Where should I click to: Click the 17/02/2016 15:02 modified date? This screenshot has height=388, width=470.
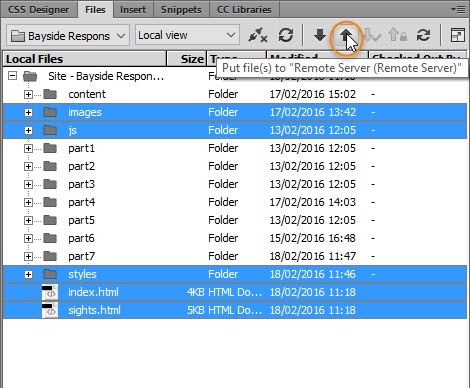pyautogui.click(x=313, y=94)
